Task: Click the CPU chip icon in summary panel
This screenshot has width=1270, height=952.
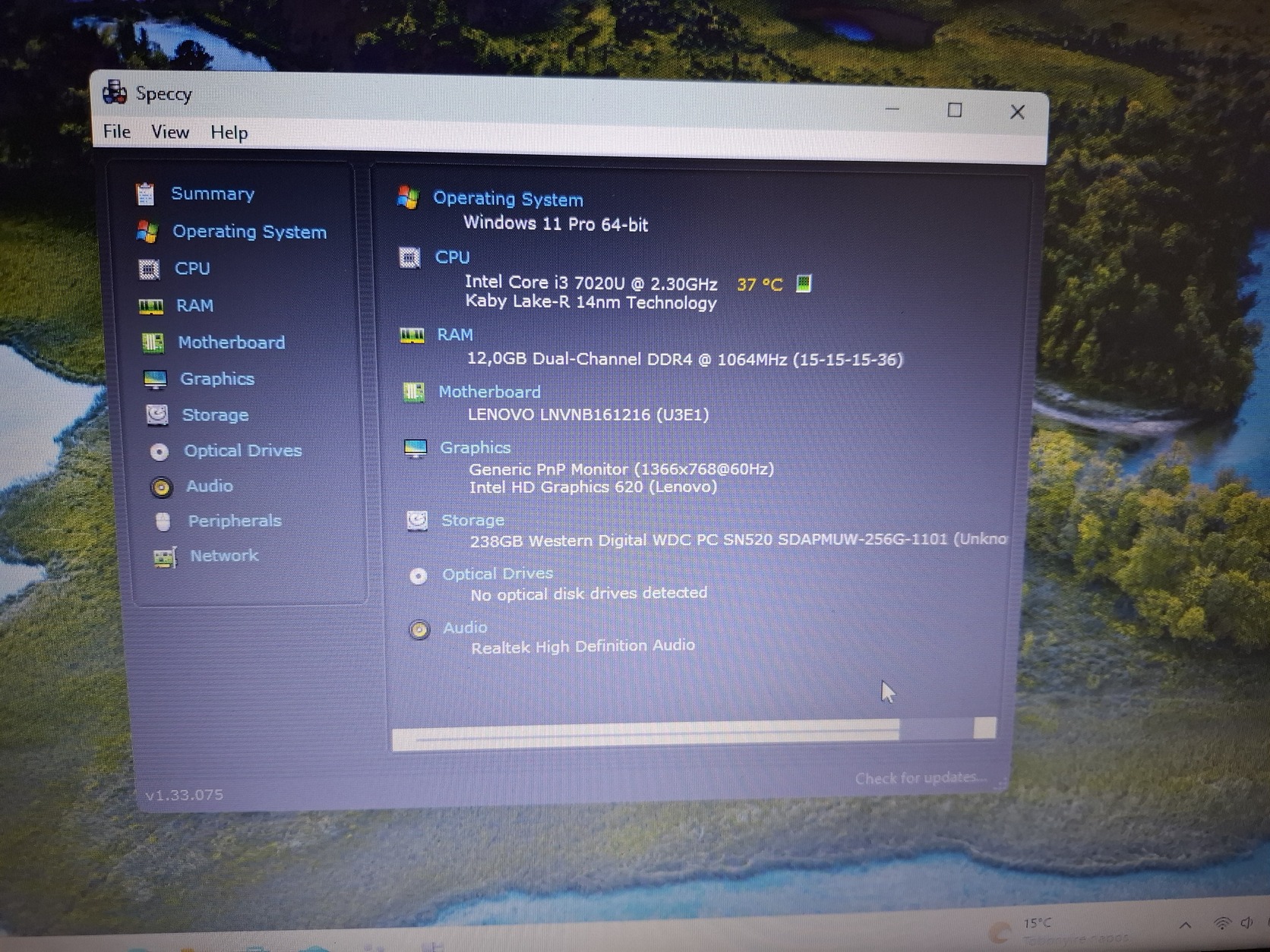Action: [410, 258]
